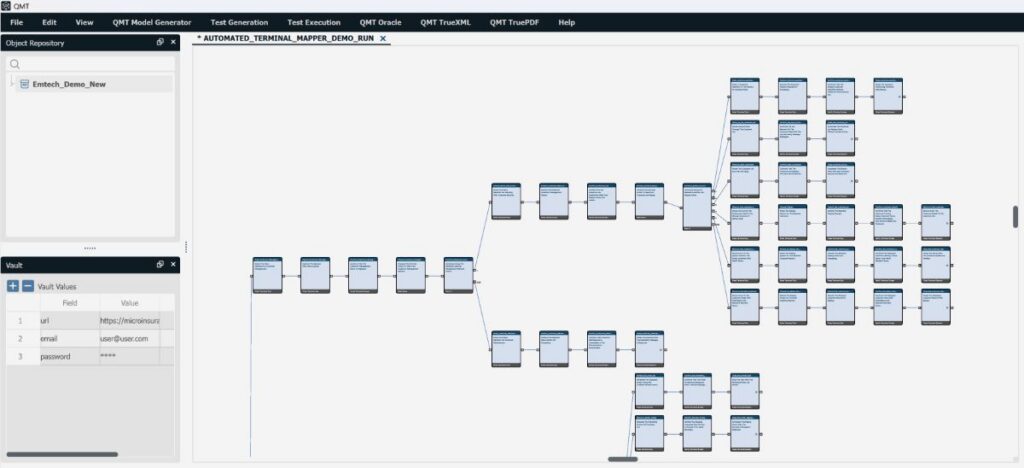Click the masked password value cell
This screenshot has height=468, width=1024.
pyautogui.click(x=129, y=356)
